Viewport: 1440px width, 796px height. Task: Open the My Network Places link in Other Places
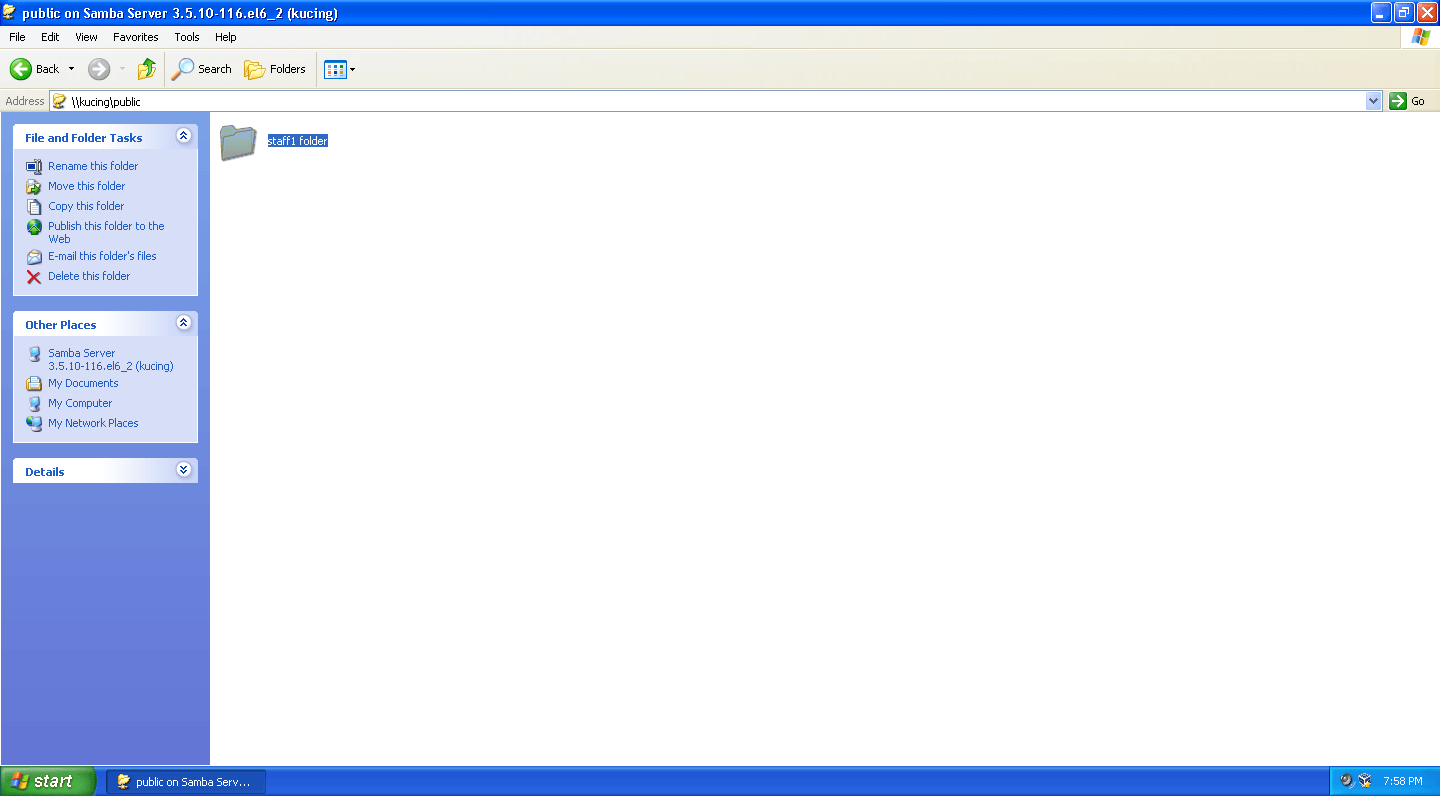(93, 423)
